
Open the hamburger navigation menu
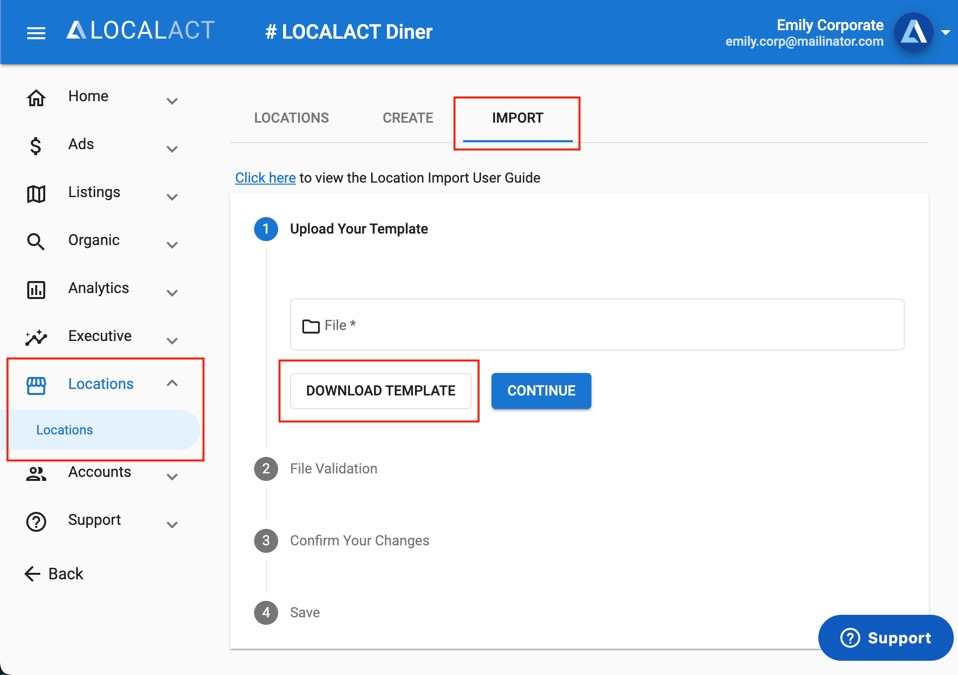coord(36,33)
